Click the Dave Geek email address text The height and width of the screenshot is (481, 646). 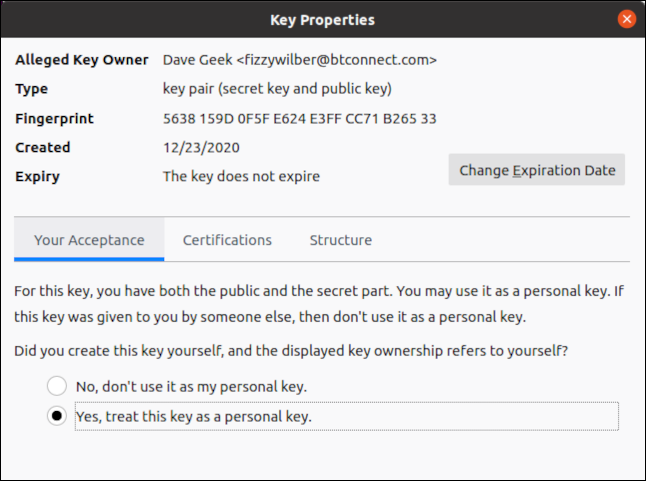point(299,60)
